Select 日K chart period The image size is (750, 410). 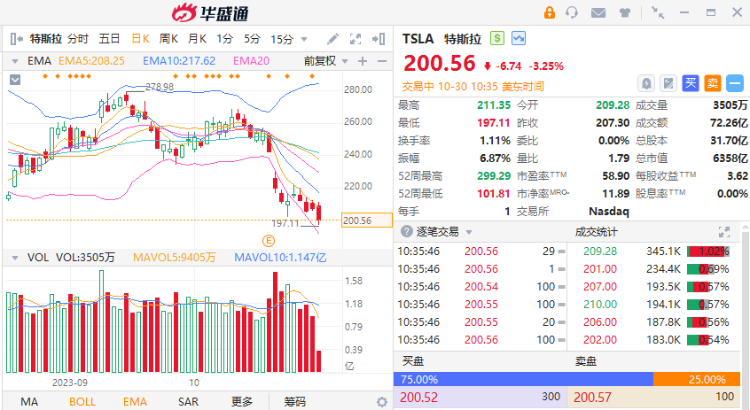pos(141,39)
